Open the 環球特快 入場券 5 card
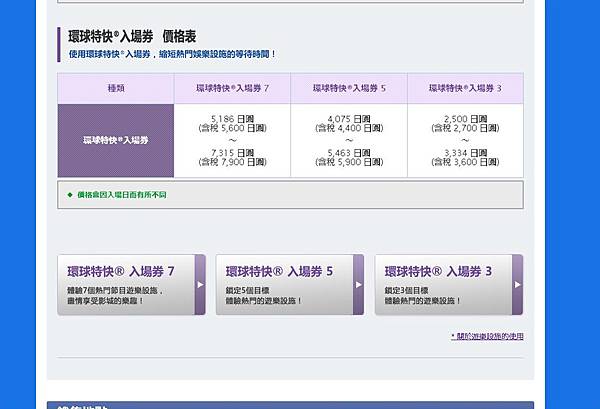This screenshot has width=600, height=409. (290, 285)
